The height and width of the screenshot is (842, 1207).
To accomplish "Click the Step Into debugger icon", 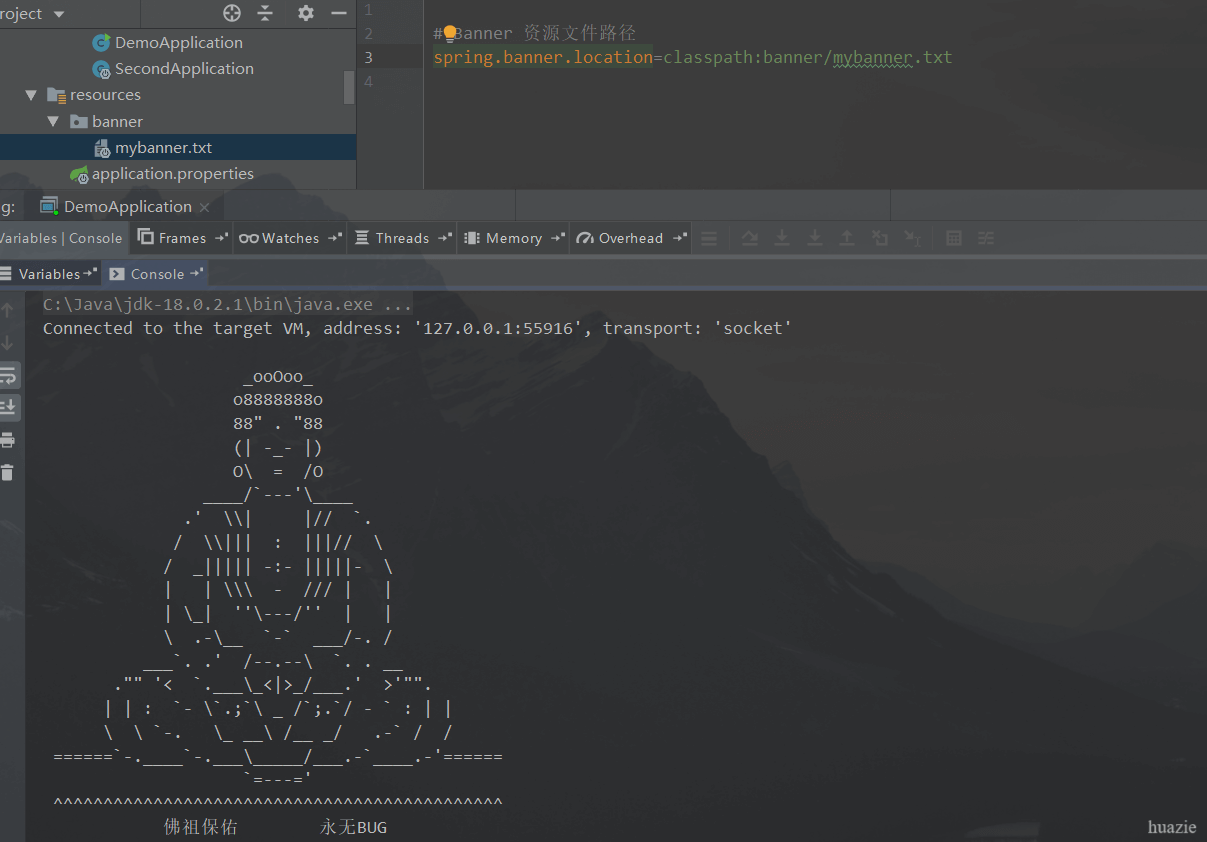I will (x=782, y=238).
